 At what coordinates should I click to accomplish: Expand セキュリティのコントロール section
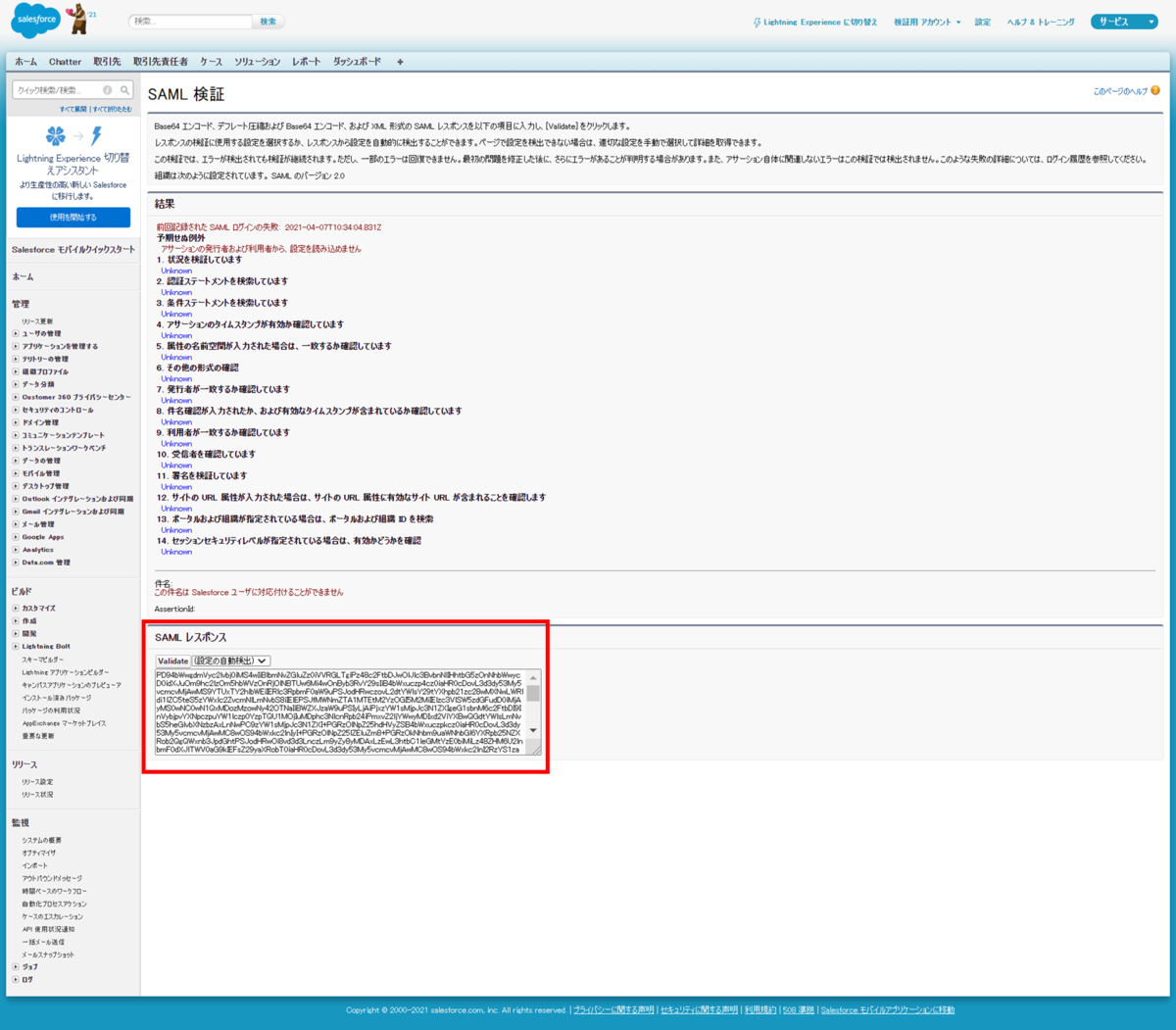coord(16,410)
